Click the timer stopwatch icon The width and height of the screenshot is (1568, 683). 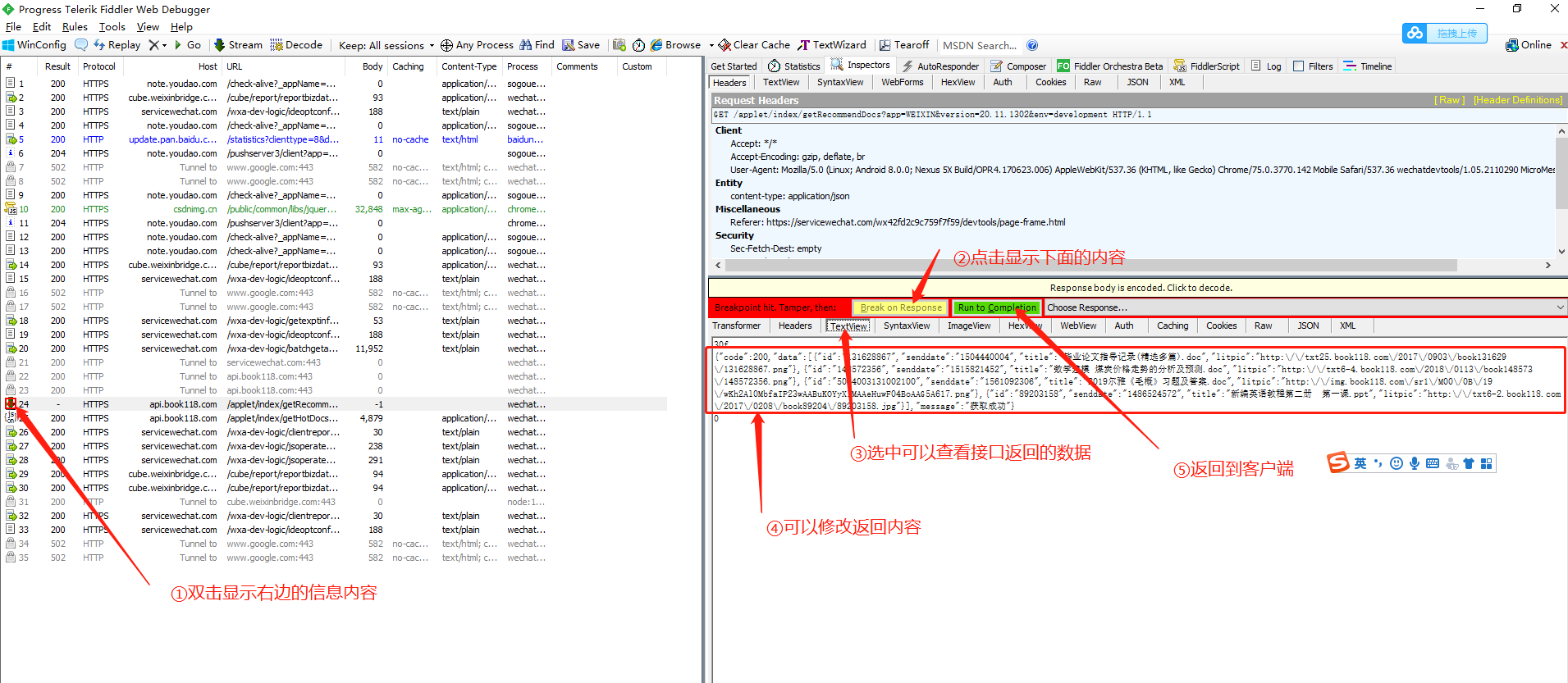639,45
